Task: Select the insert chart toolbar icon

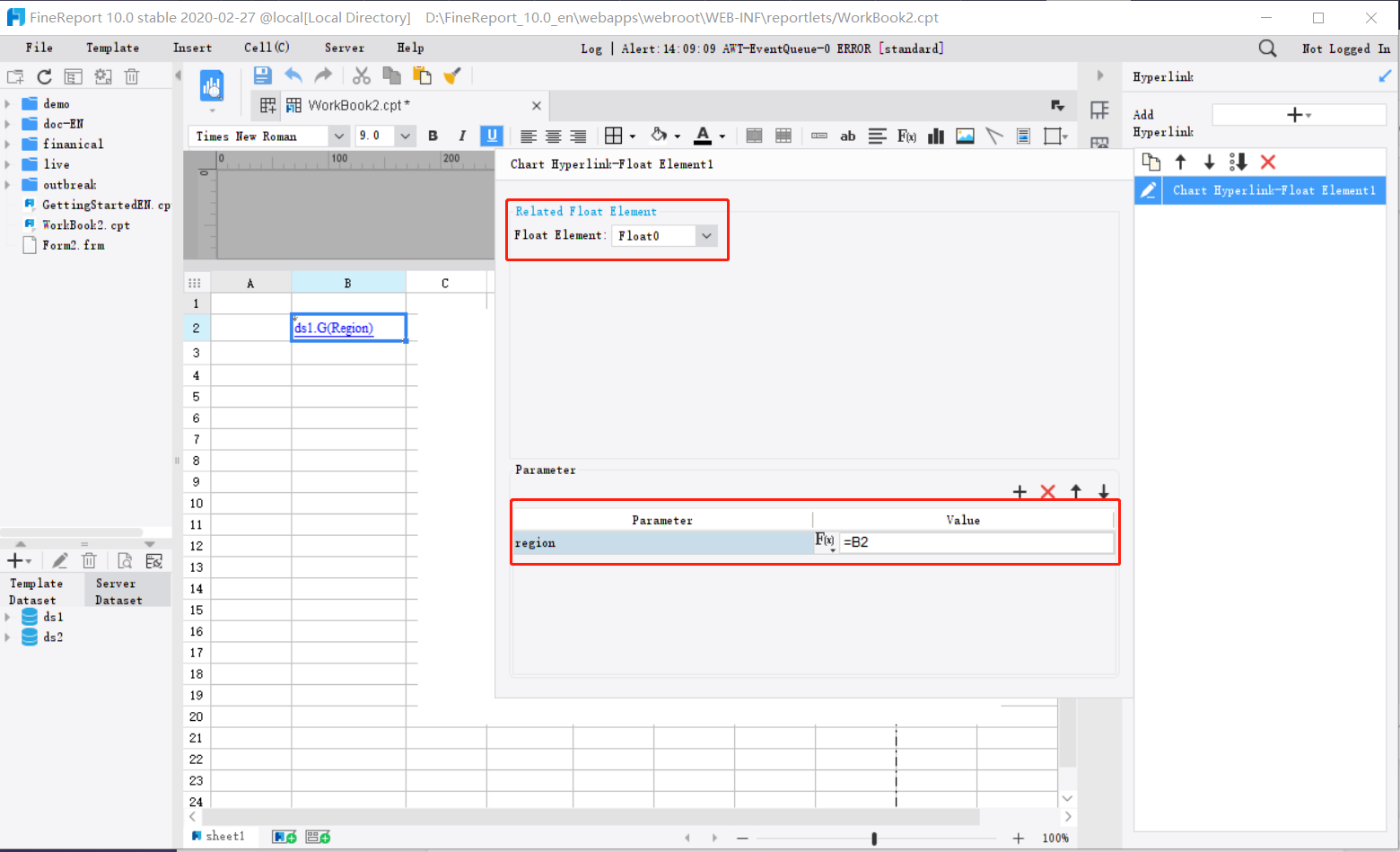Action: [x=936, y=136]
